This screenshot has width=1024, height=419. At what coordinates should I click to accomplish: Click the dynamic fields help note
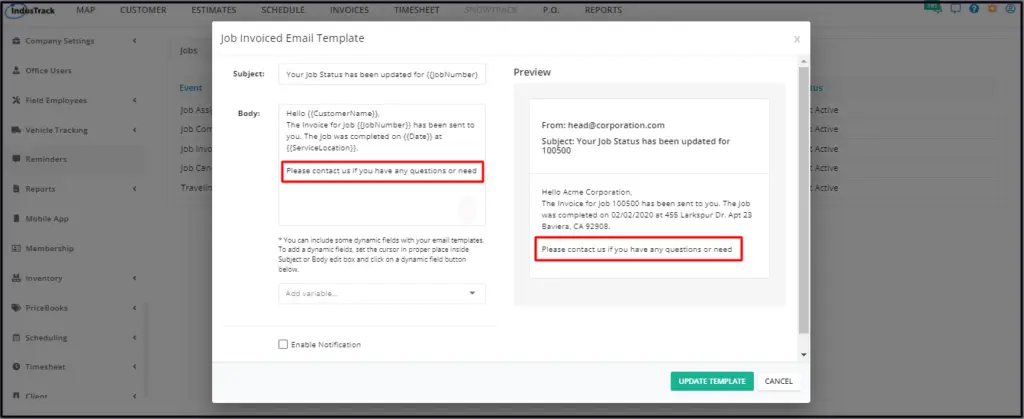click(381, 255)
